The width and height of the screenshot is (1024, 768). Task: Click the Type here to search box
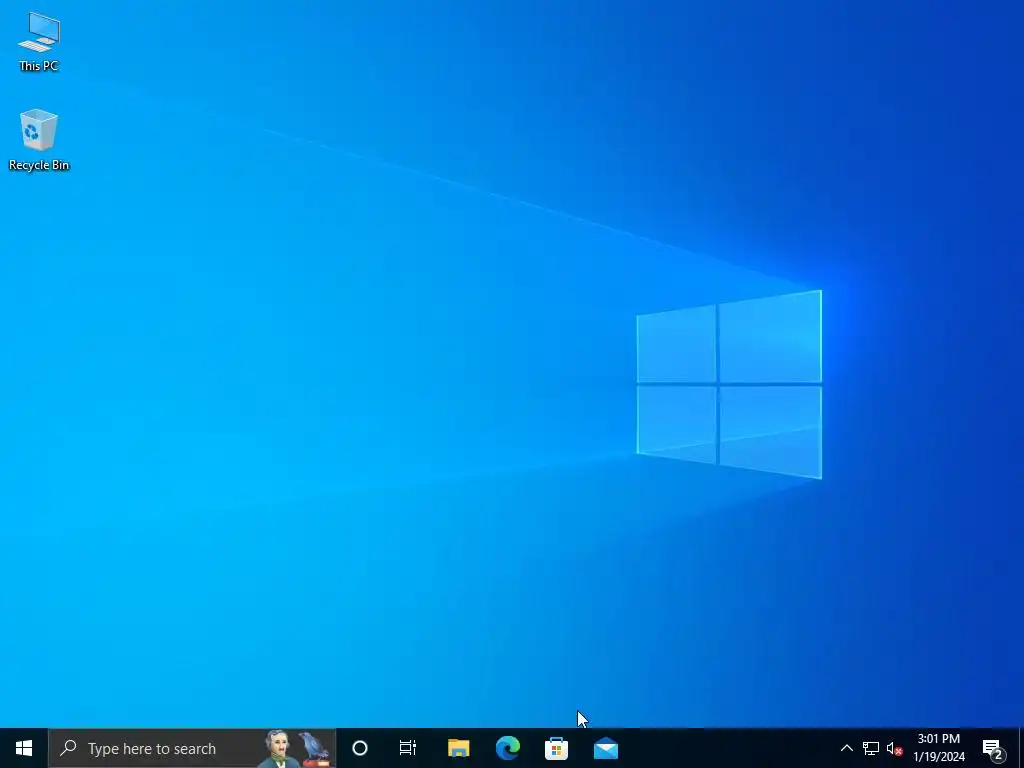[192, 748]
